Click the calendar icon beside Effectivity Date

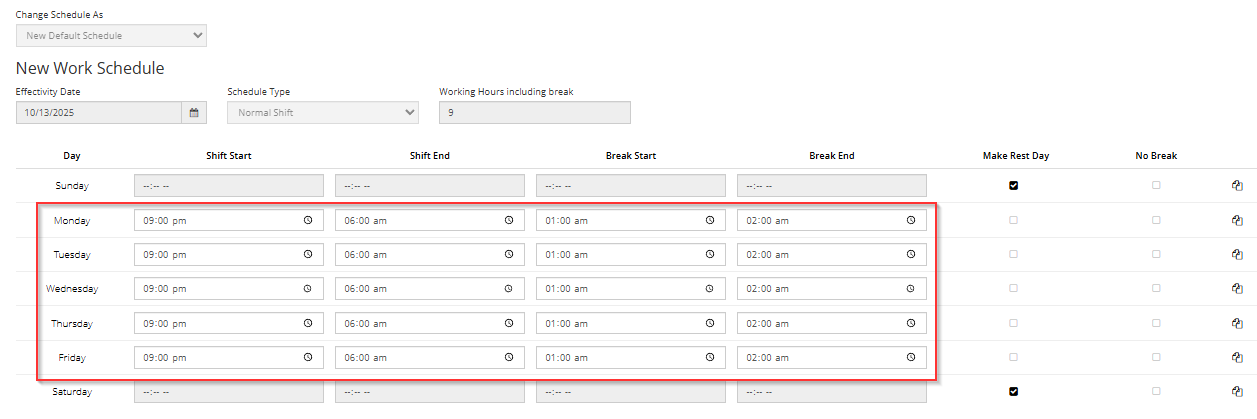[194, 113]
